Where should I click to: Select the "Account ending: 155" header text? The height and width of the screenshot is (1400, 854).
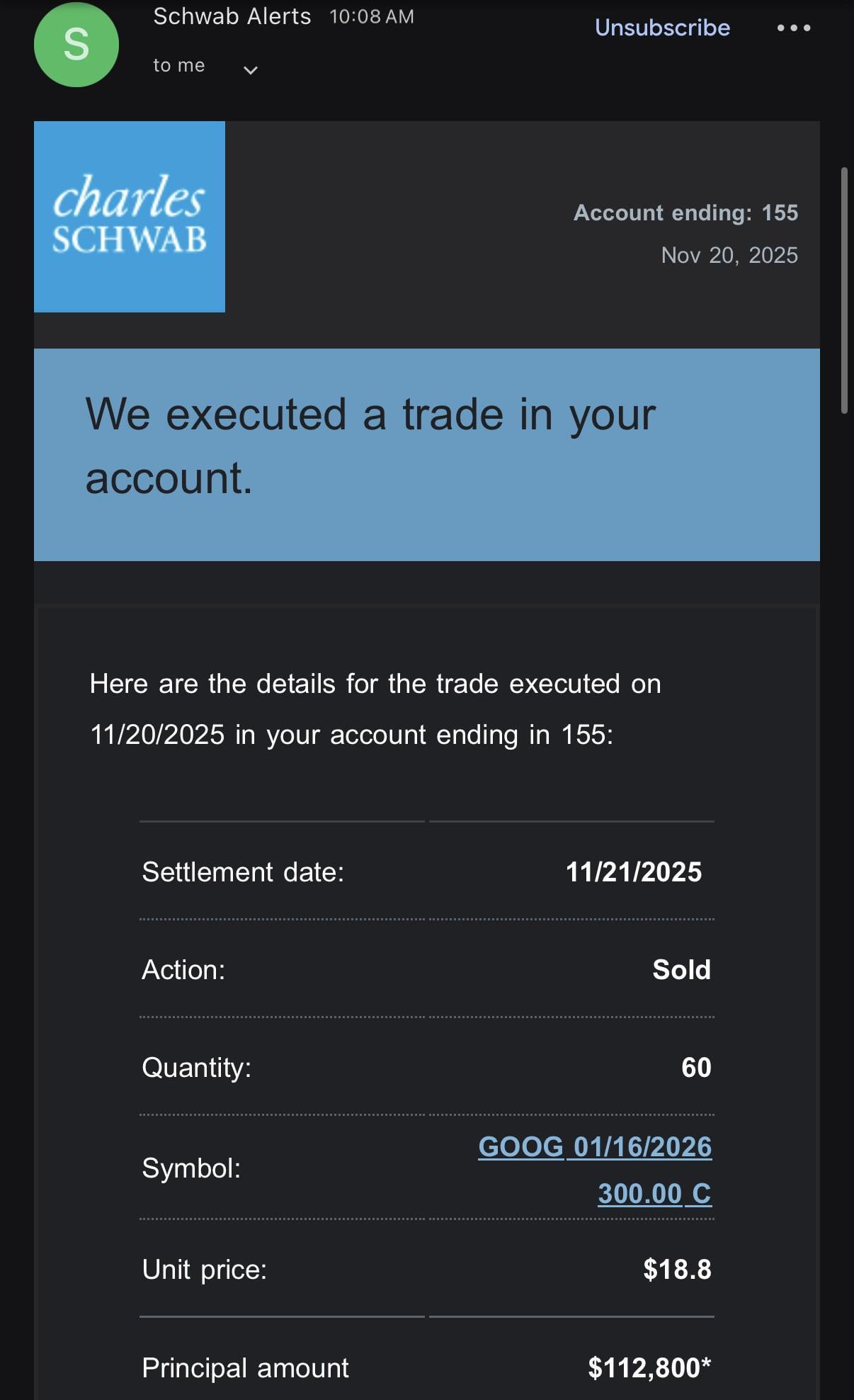pos(685,213)
